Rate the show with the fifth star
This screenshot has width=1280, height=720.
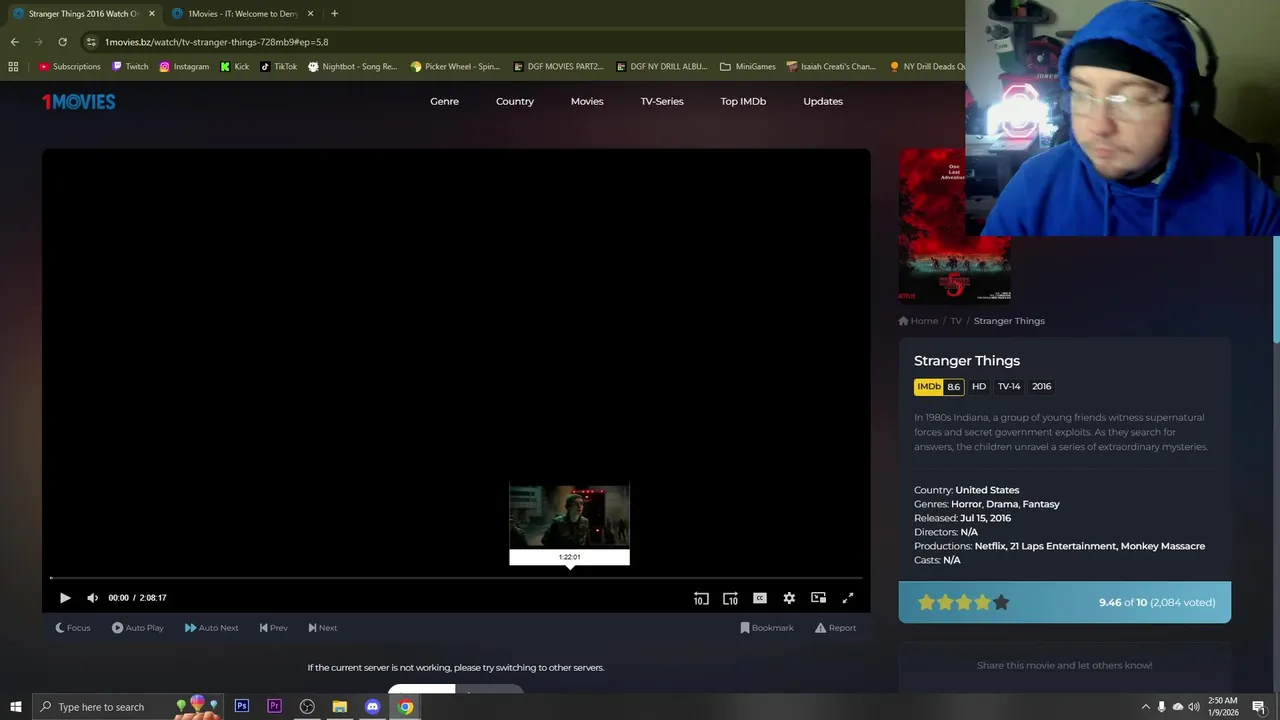click(x=1001, y=602)
